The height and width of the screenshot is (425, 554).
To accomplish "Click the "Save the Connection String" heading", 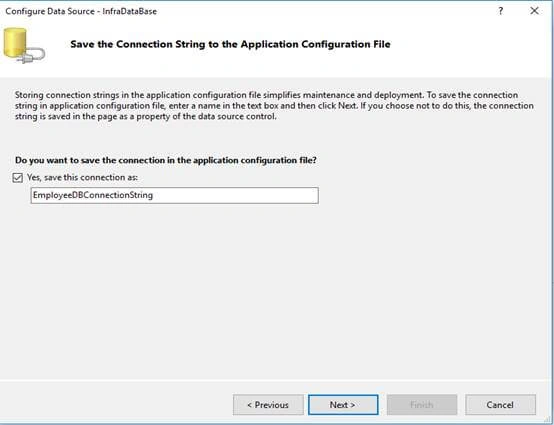I will (x=230, y=44).
